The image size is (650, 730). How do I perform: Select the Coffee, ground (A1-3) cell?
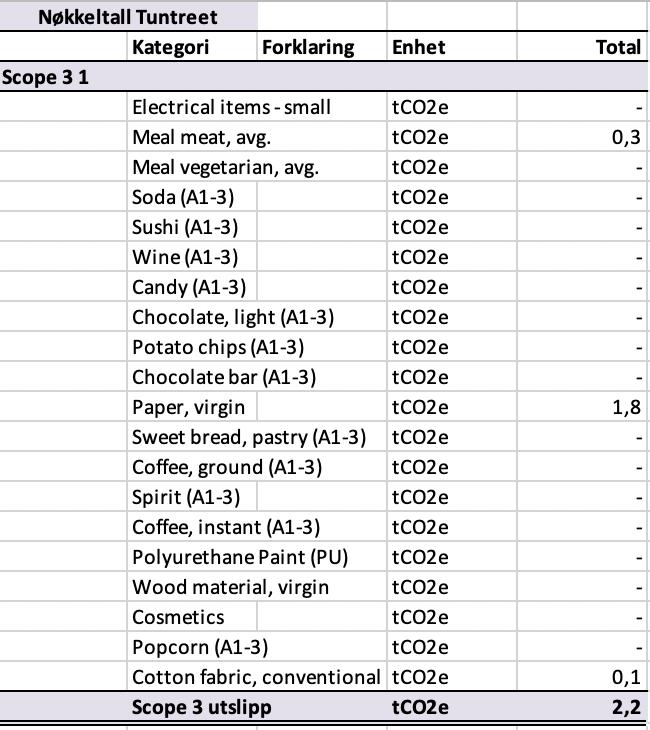click(x=257, y=467)
